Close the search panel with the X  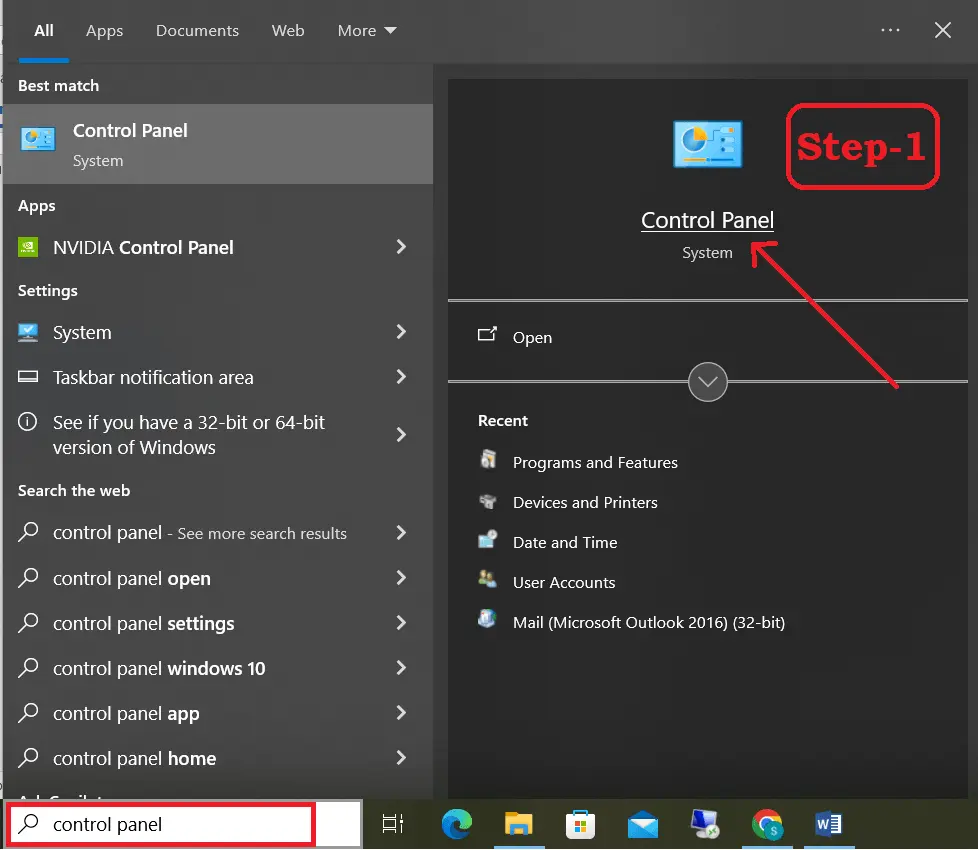click(x=942, y=30)
